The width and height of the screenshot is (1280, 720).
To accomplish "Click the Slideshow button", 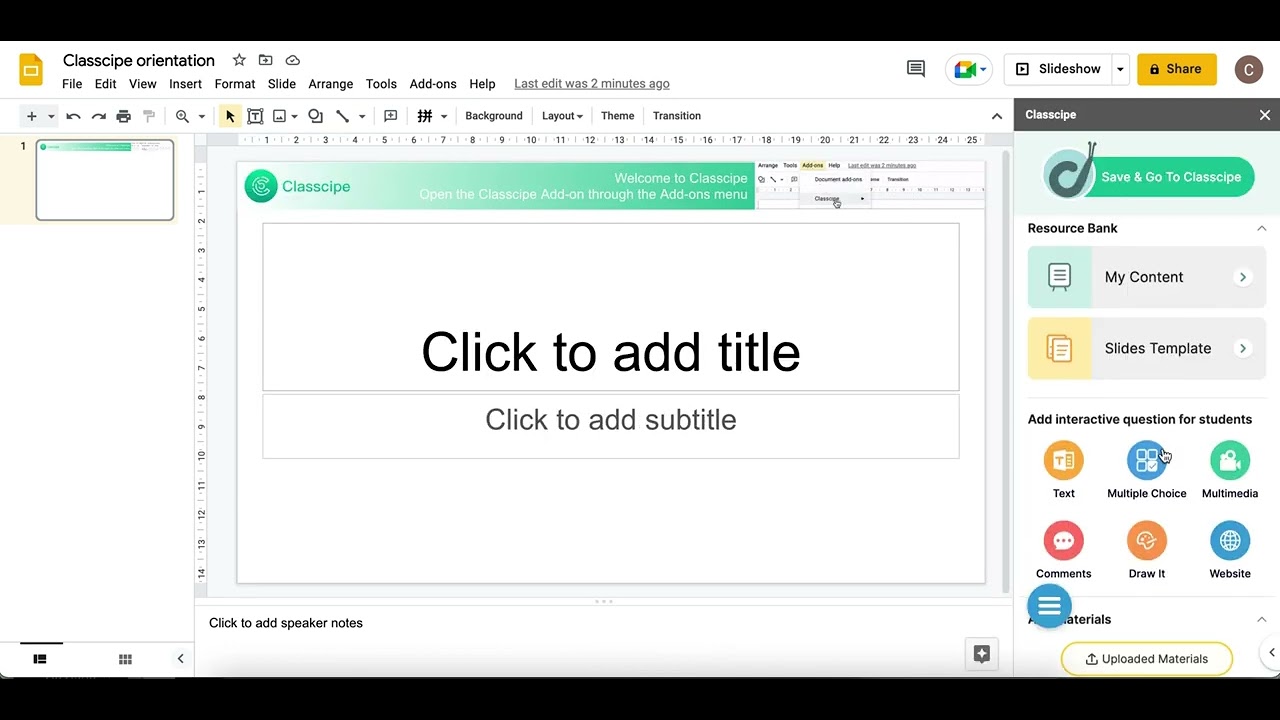I will click(x=1058, y=69).
